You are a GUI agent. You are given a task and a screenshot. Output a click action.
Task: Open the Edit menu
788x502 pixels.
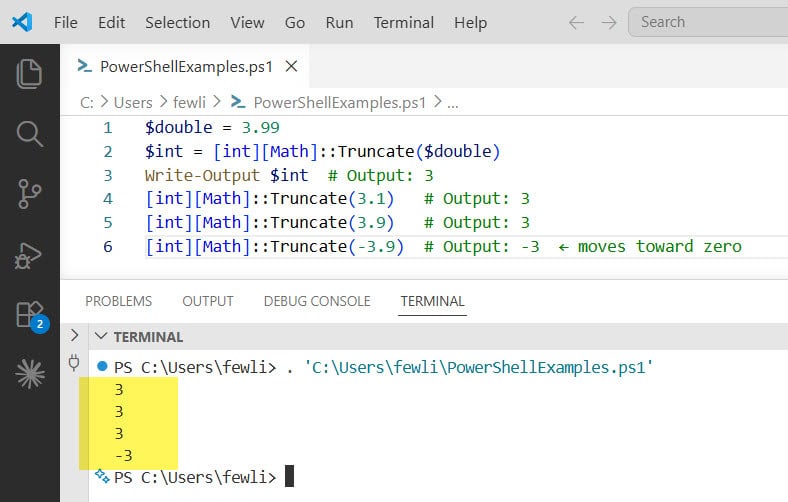[x=112, y=23]
